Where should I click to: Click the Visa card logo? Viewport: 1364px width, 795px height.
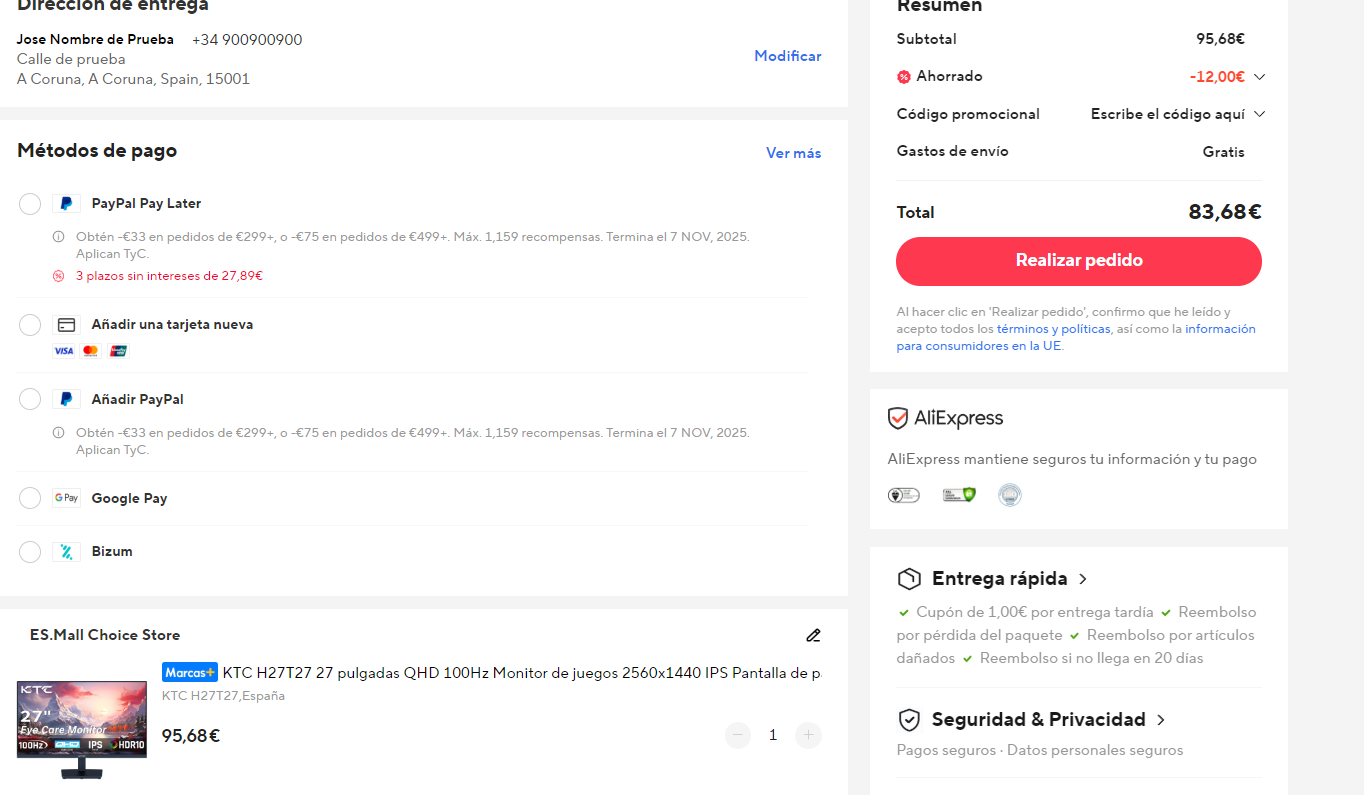point(64,351)
